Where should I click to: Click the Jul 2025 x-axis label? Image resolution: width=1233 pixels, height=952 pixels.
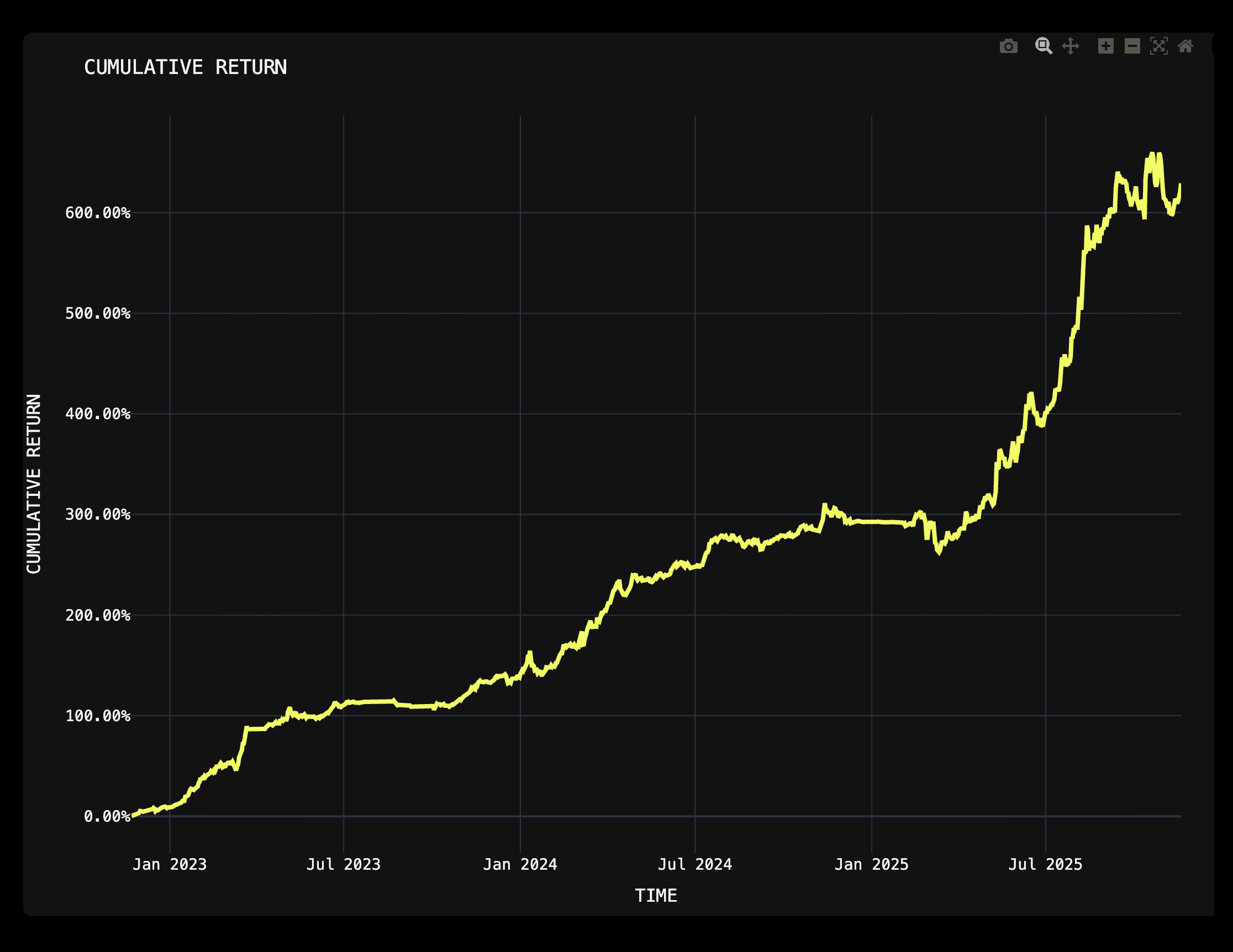pyautogui.click(x=1045, y=865)
